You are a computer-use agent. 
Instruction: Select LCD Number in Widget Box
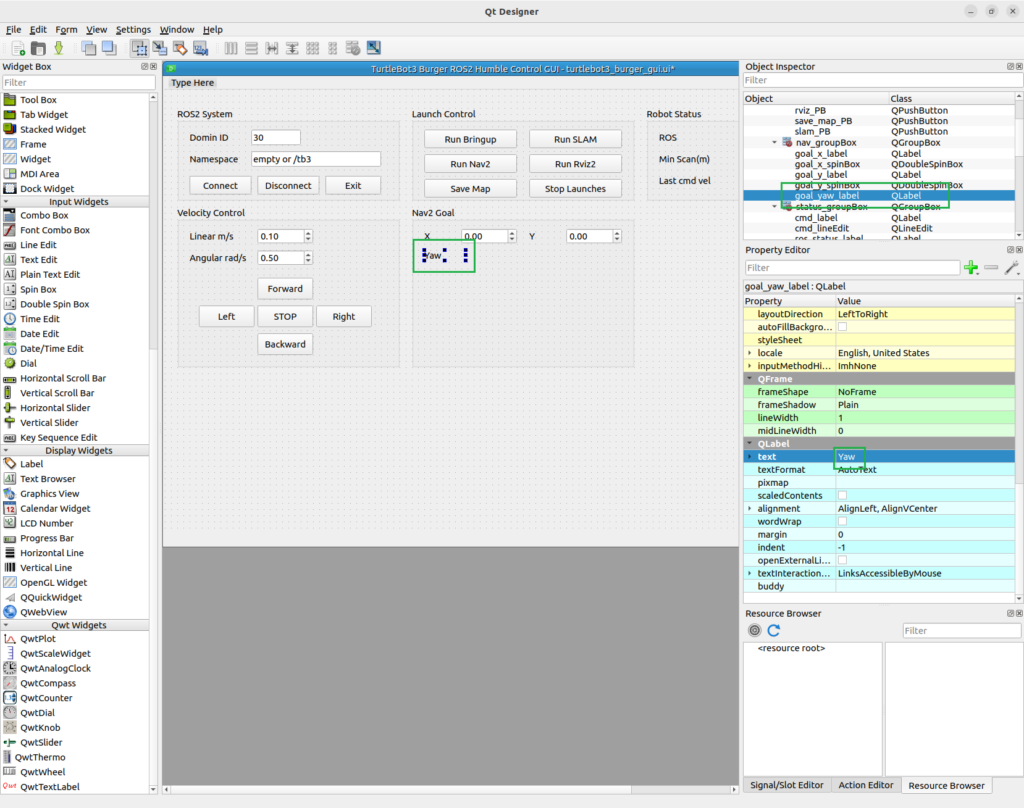tap(46, 523)
